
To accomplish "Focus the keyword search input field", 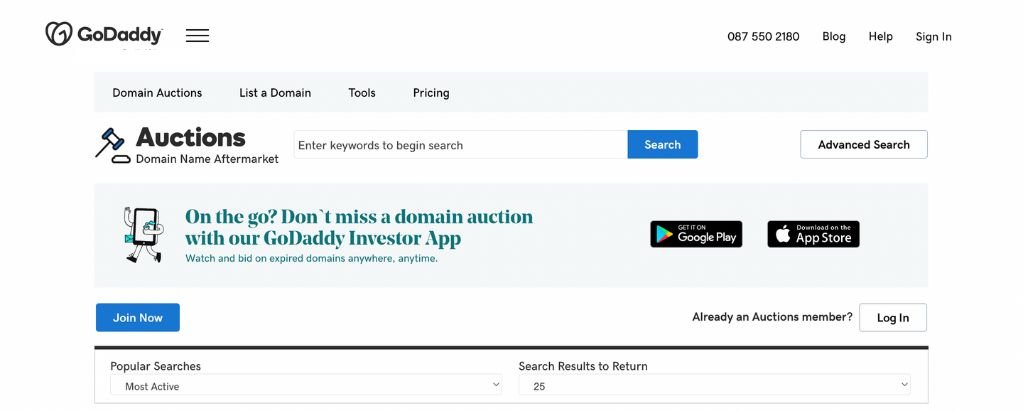I will [460, 145].
